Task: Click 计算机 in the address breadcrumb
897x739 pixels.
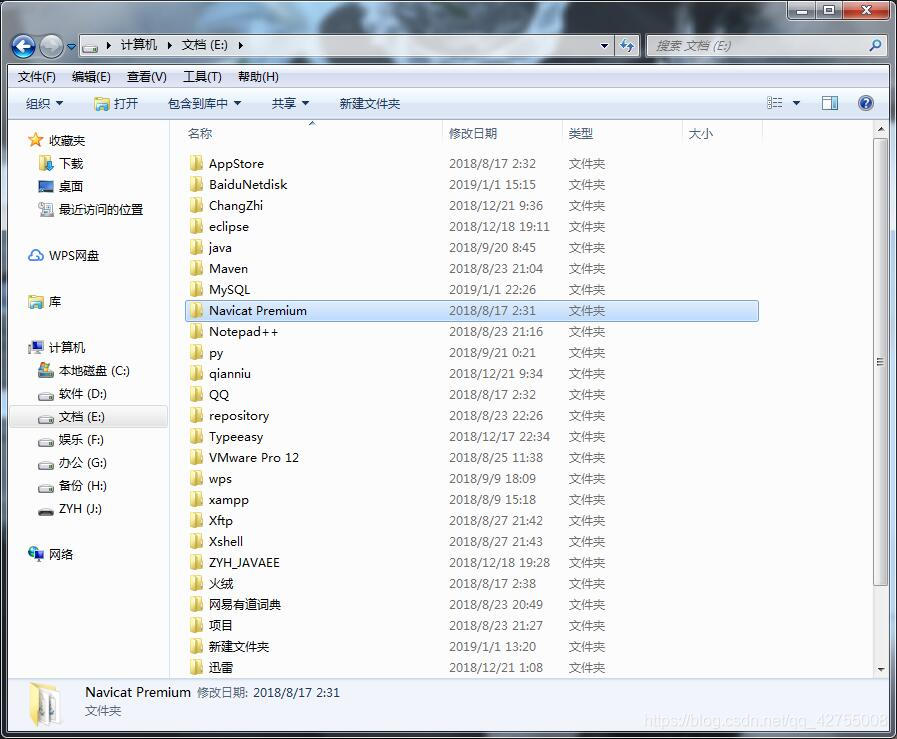Action: point(138,45)
